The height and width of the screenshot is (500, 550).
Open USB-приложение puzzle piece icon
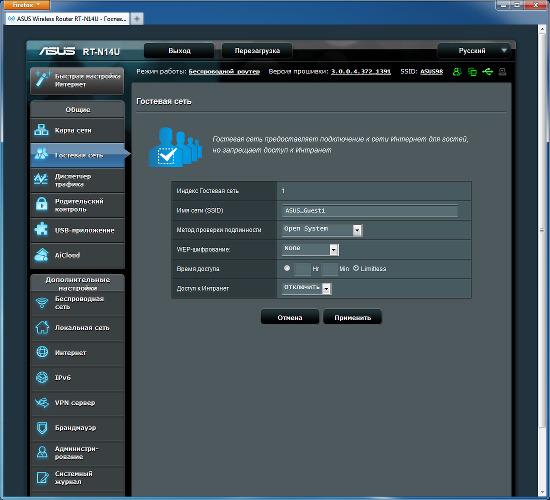click(41, 229)
